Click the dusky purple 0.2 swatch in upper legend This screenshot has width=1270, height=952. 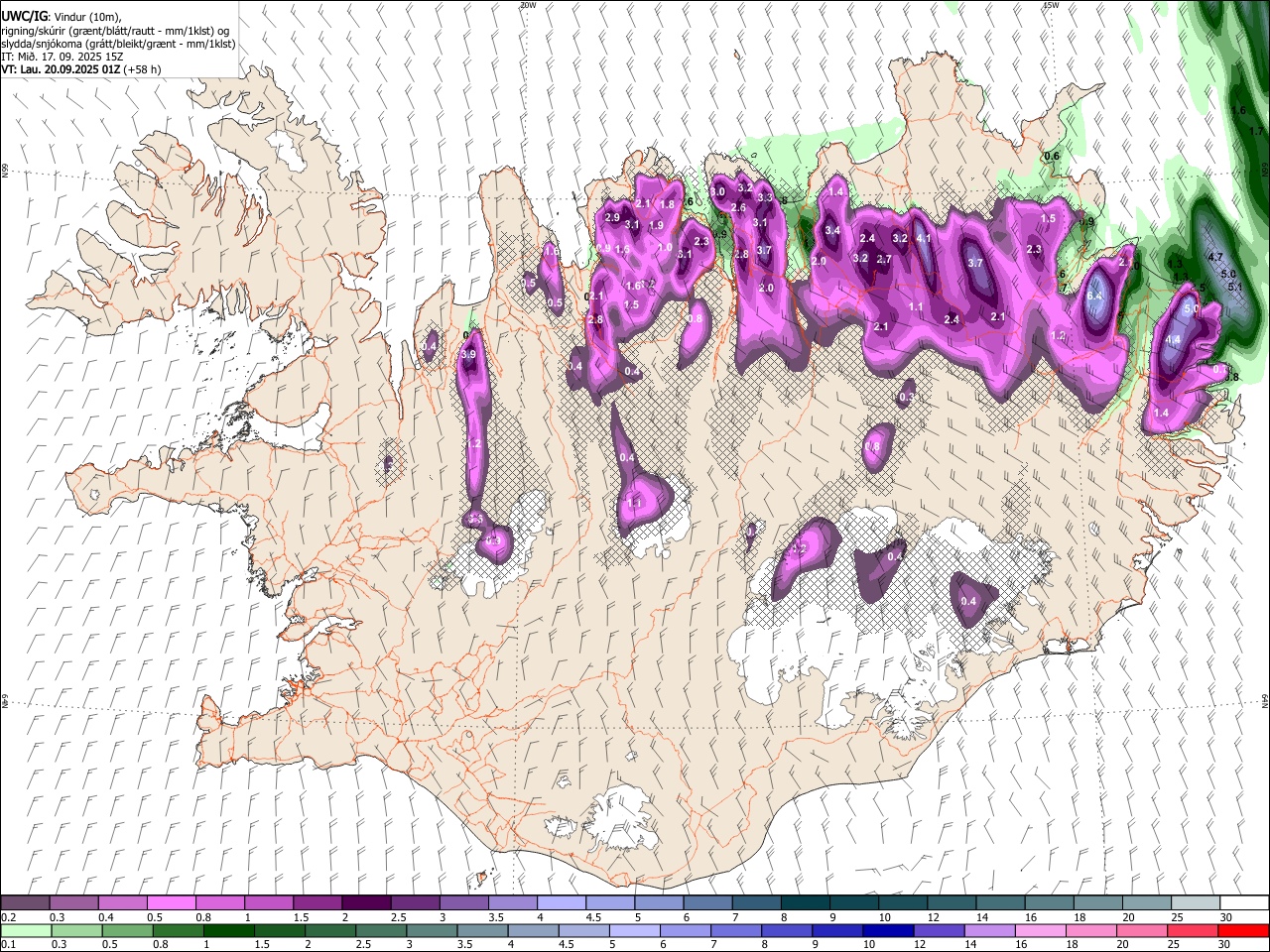tap(25, 903)
